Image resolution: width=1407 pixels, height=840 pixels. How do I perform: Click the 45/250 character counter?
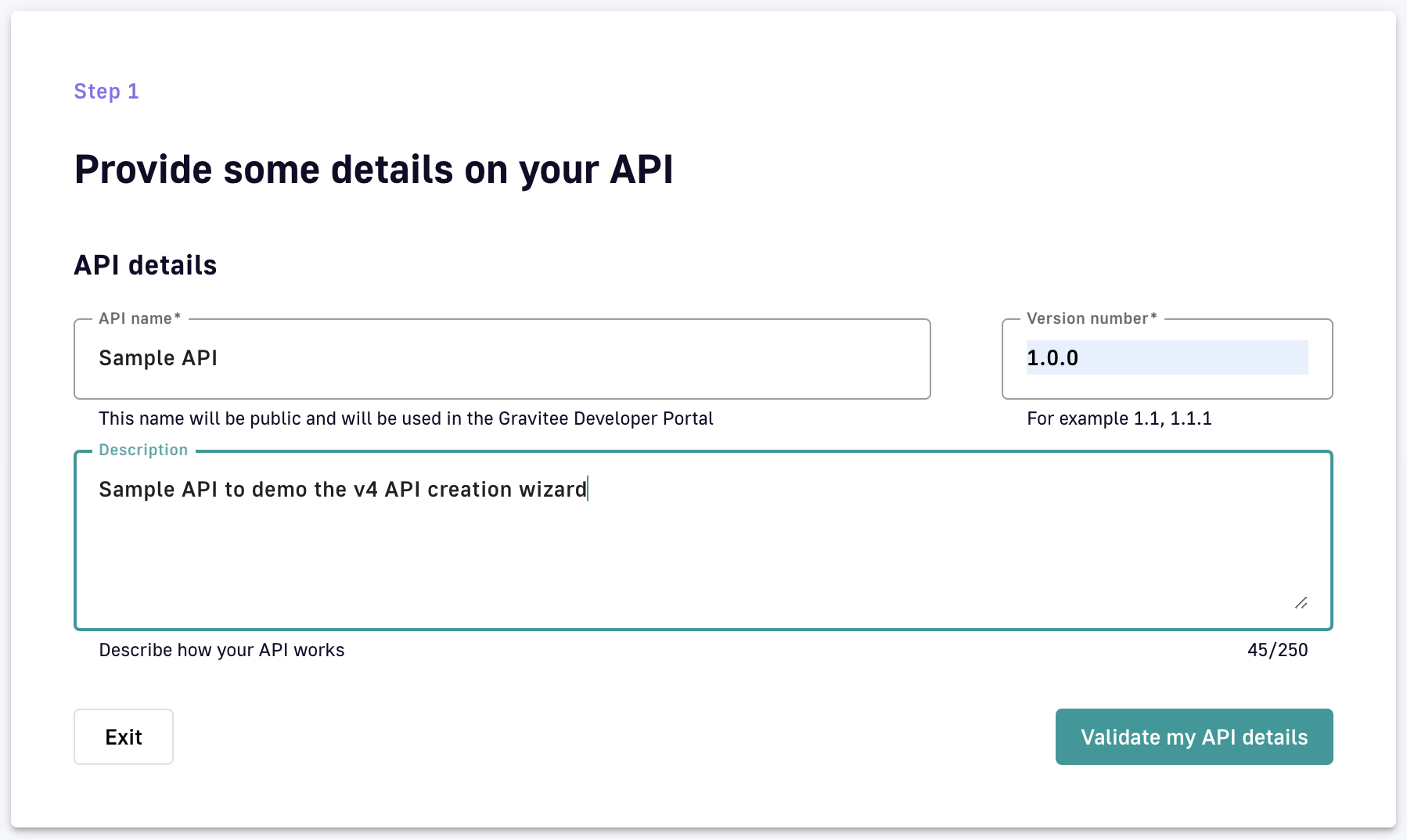[1277, 650]
